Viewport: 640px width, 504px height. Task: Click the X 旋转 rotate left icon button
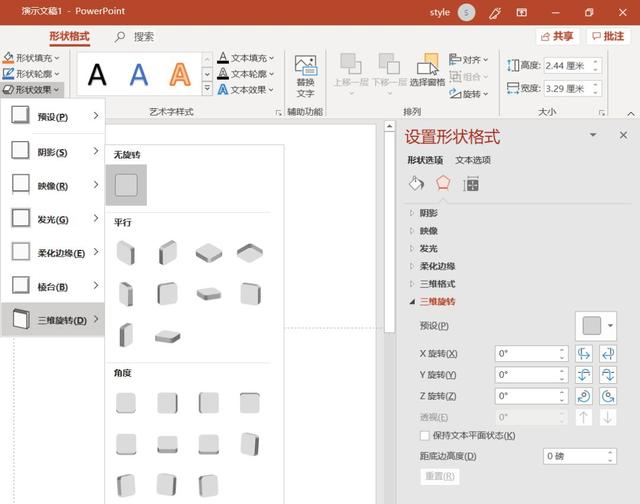coord(585,353)
